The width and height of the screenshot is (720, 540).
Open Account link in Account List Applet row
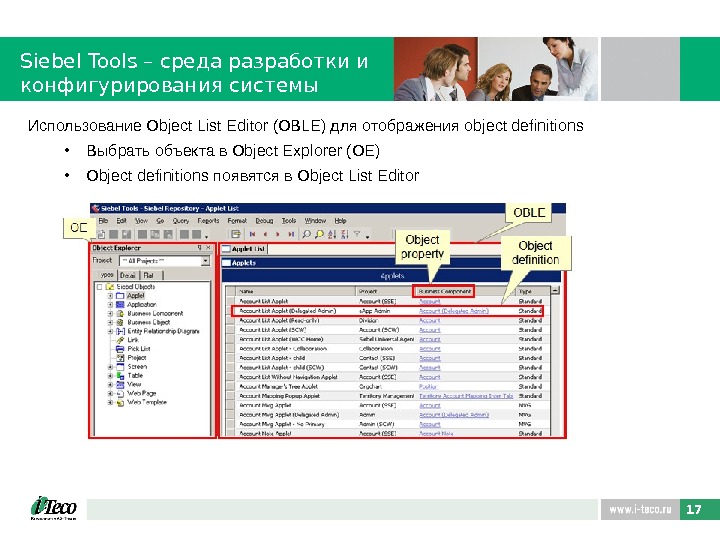click(x=430, y=301)
